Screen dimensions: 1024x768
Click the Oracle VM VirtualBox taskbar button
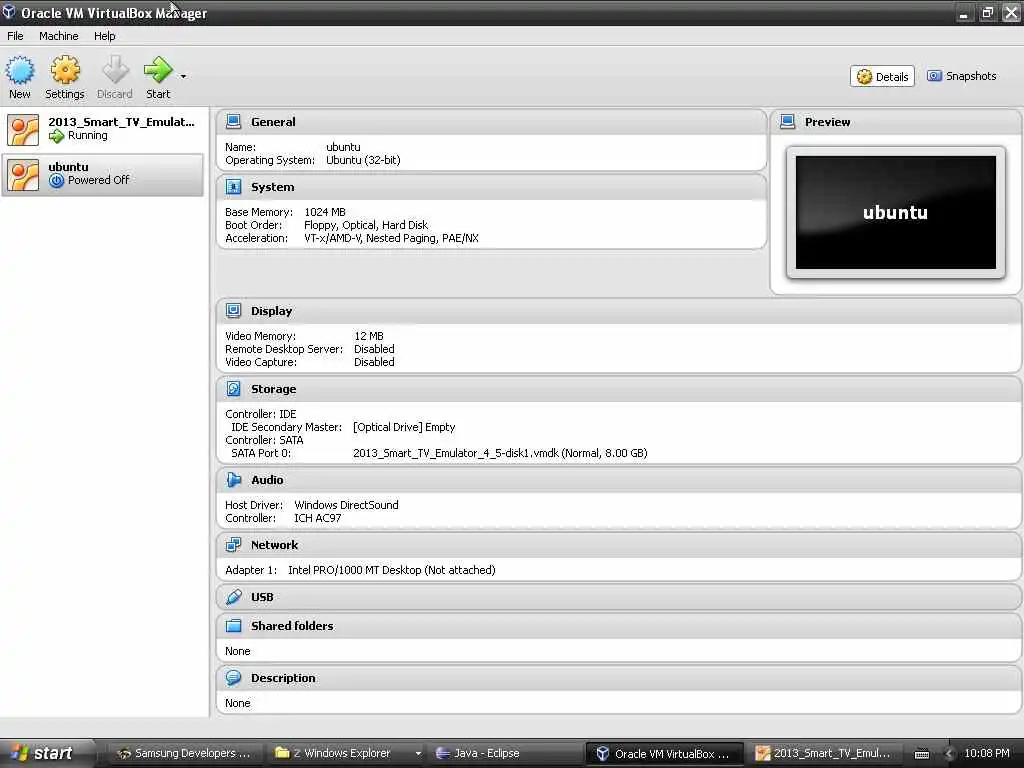pos(665,754)
